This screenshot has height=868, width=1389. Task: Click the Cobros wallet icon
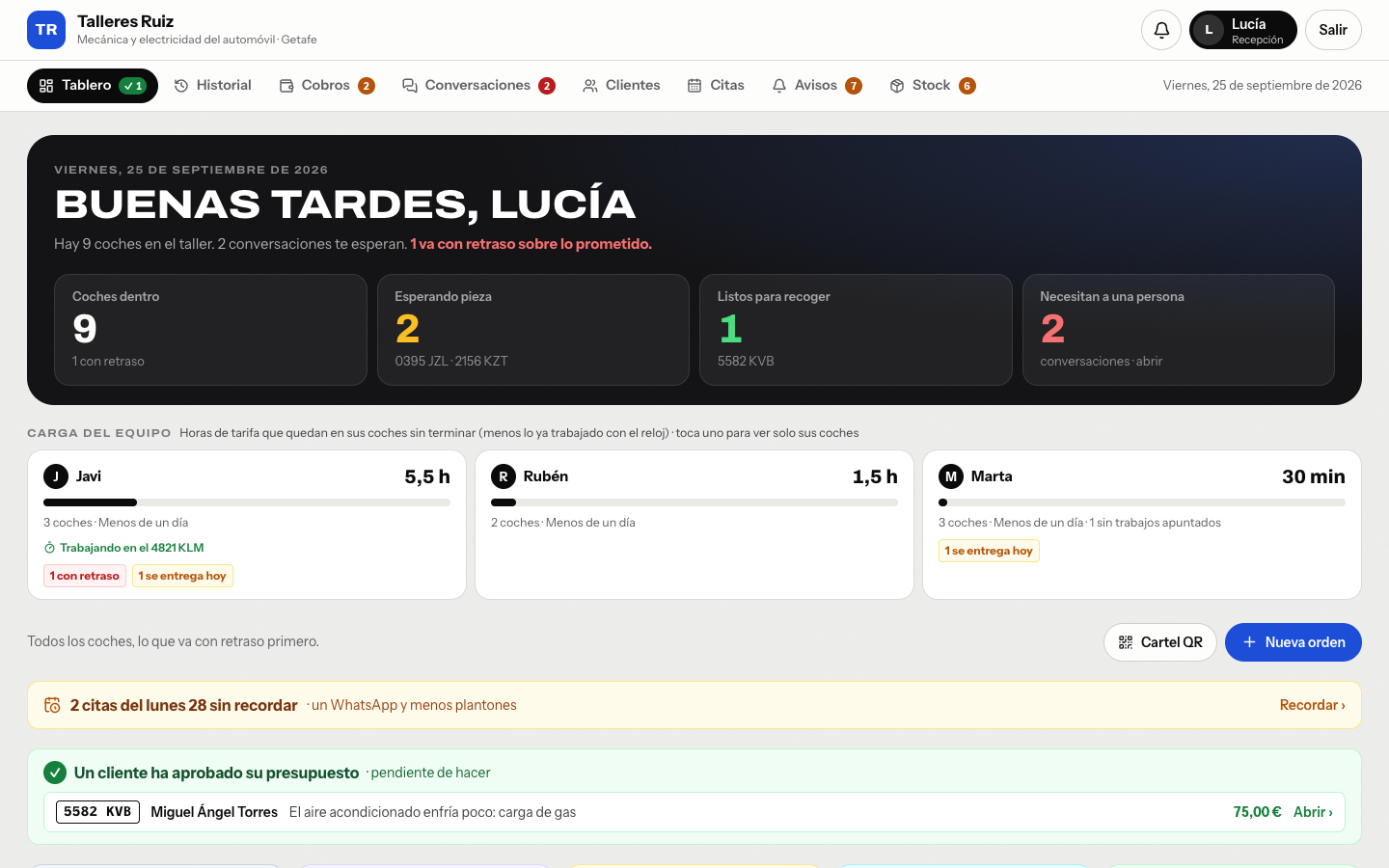pos(286,86)
